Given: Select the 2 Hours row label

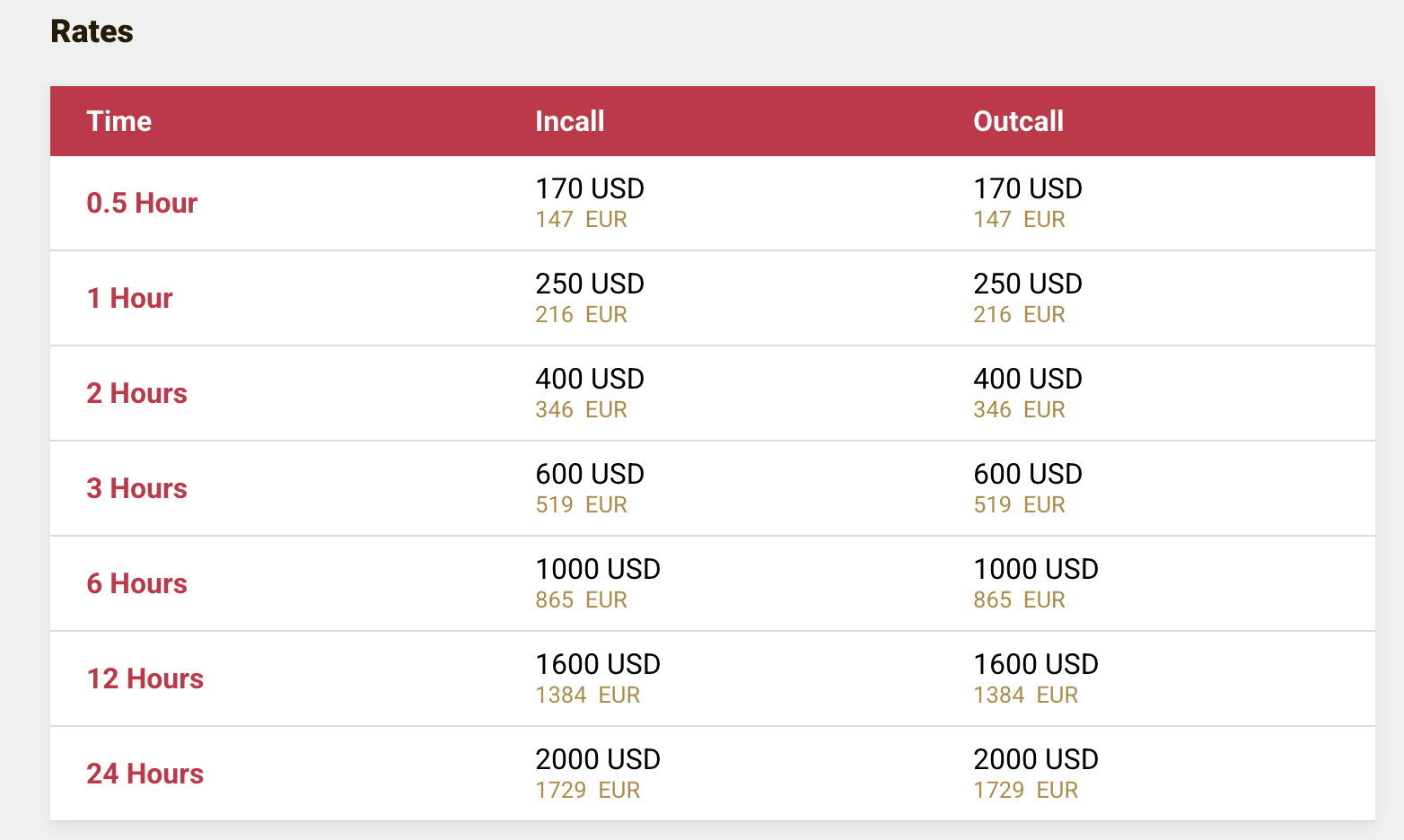Looking at the screenshot, I should point(136,393).
